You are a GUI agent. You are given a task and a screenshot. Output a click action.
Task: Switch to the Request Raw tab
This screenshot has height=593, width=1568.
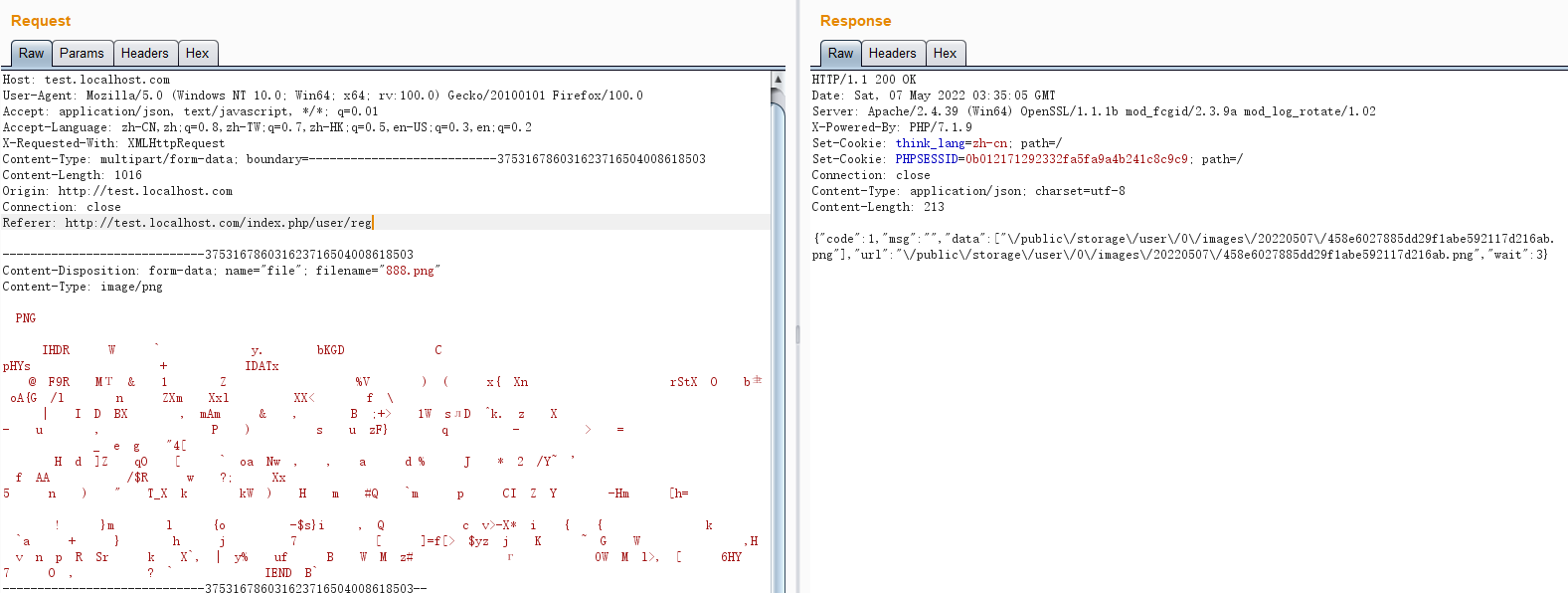pos(32,54)
